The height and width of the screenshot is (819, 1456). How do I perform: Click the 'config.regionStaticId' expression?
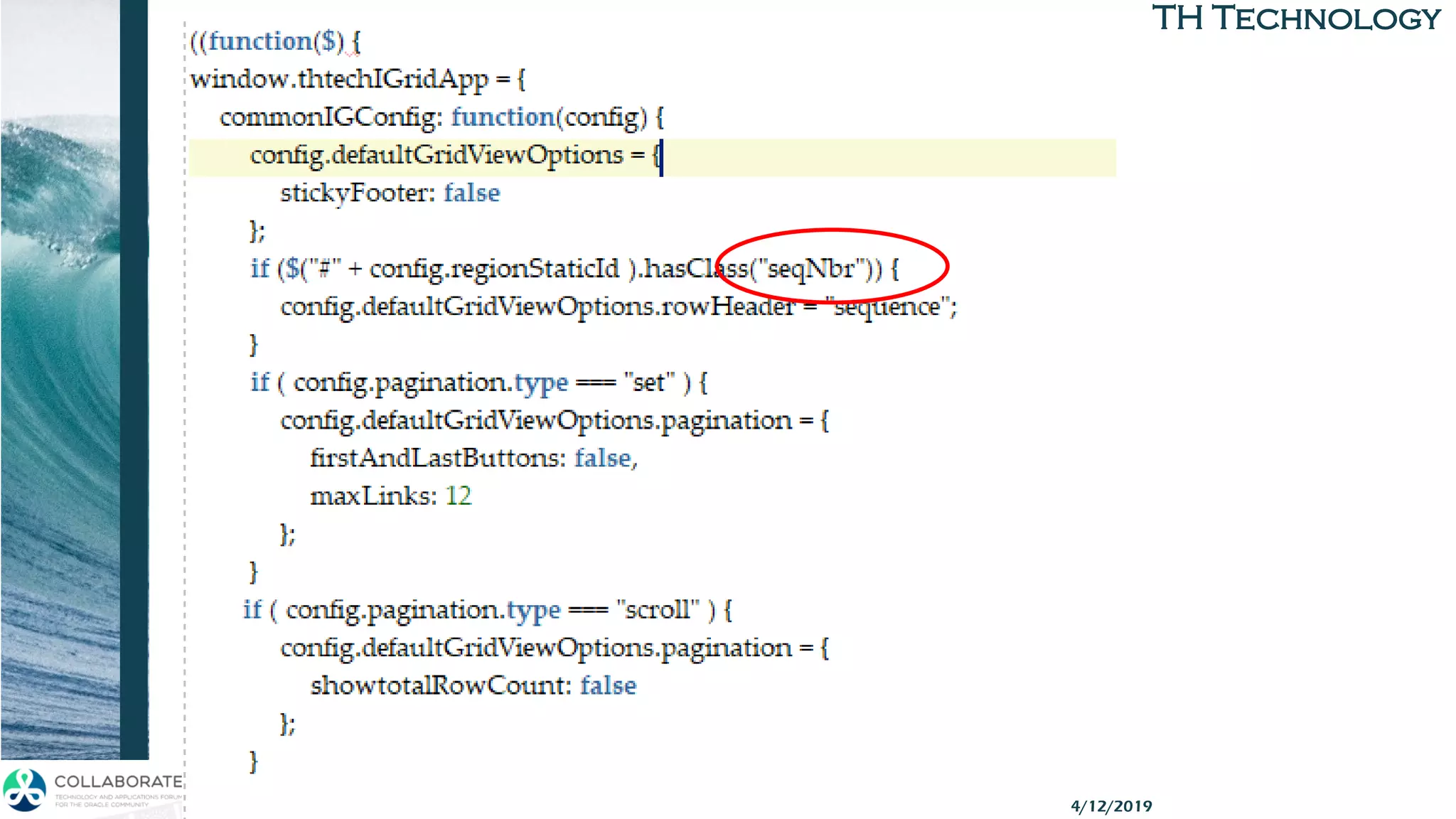click(x=494, y=269)
